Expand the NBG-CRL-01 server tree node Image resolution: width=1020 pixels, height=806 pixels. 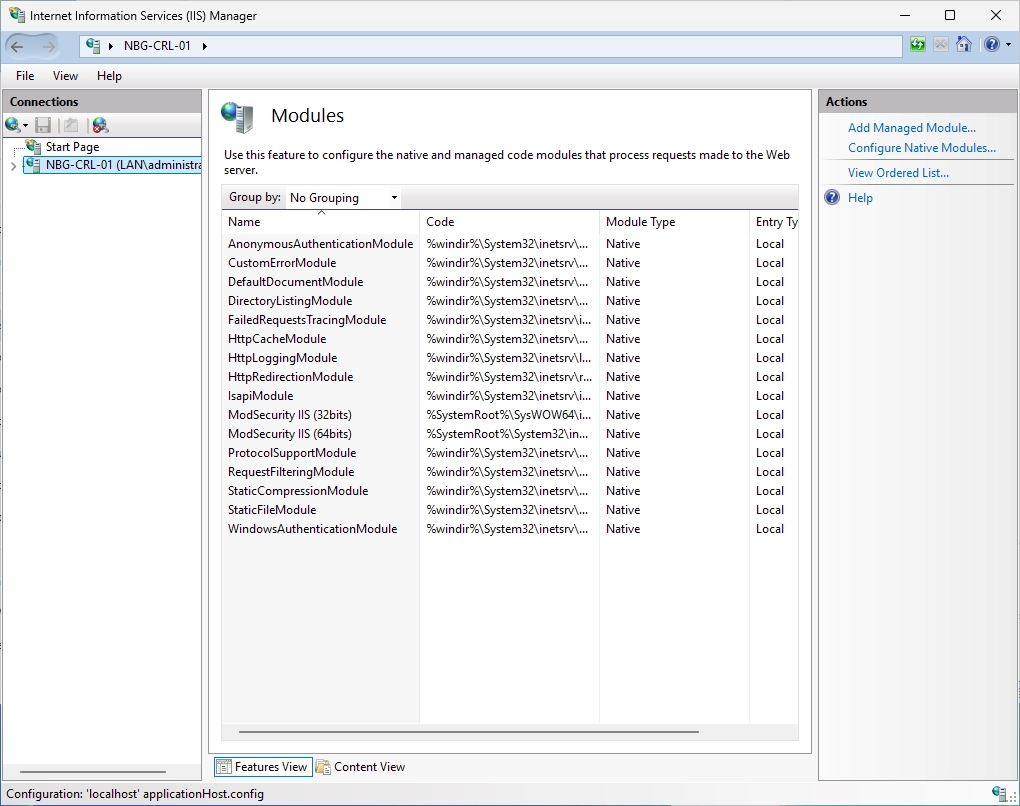[x=13, y=166]
